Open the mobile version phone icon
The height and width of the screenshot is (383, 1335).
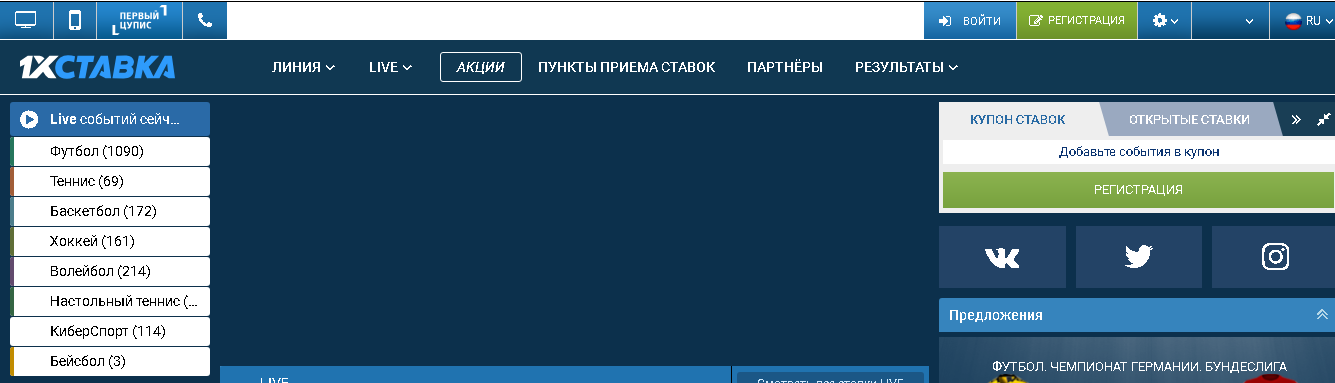[x=74, y=20]
